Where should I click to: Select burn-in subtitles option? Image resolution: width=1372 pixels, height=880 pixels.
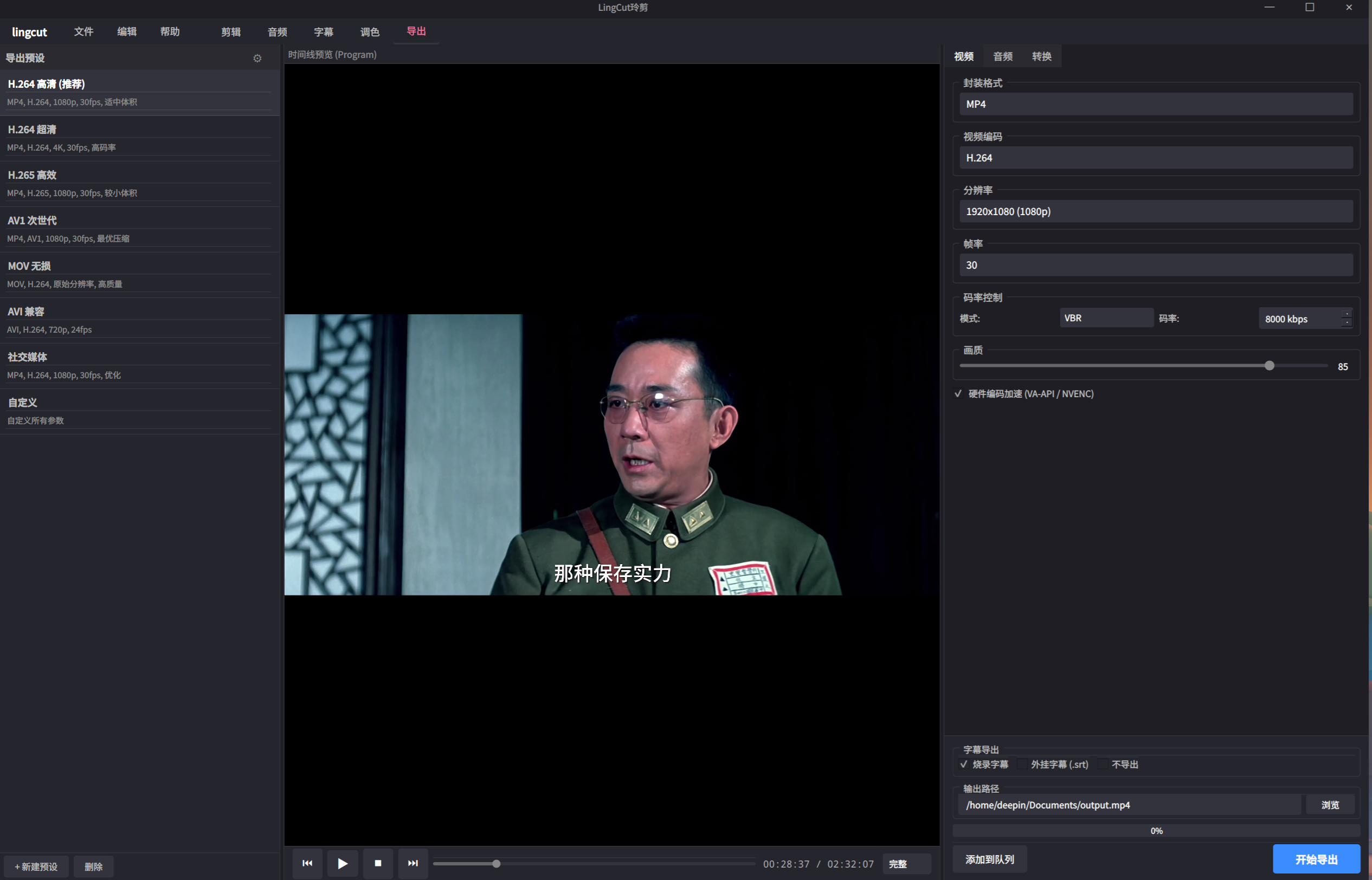pos(964,765)
